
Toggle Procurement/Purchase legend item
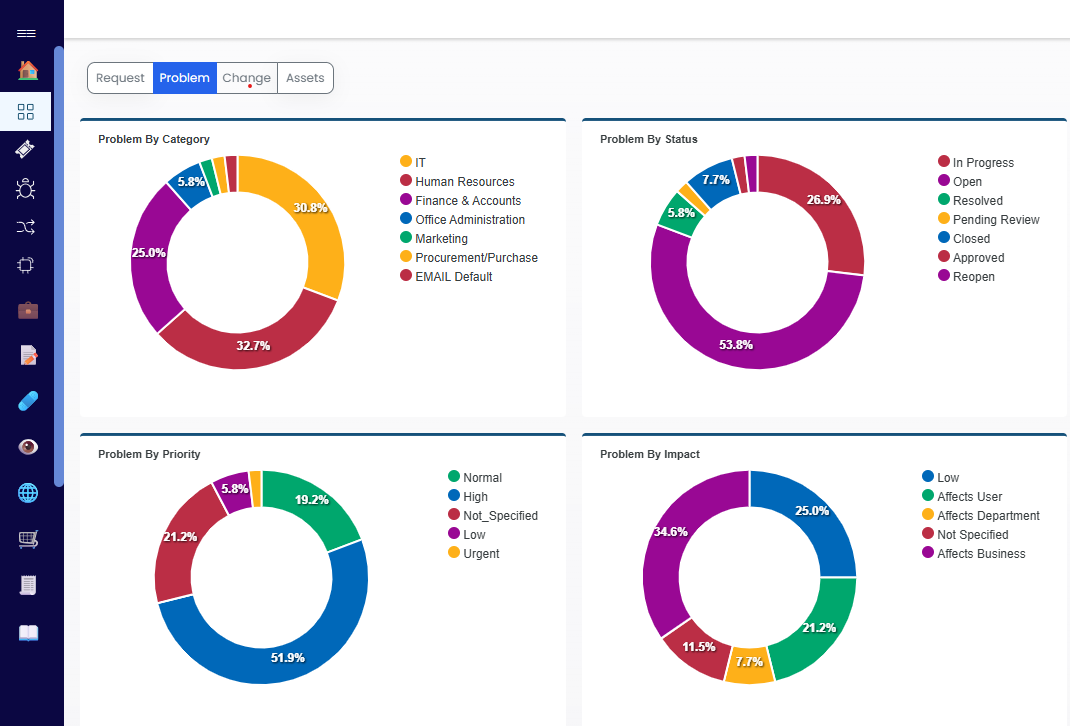(469, 258)
